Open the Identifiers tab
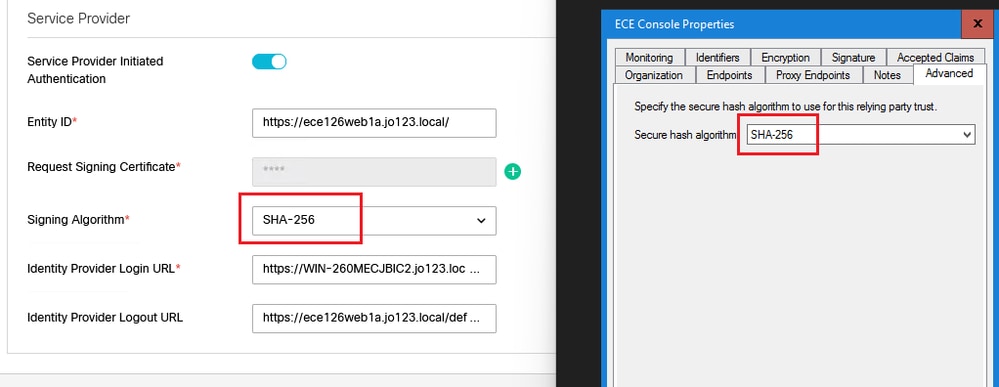The width and height of the screenshot is (999, 387). click(717, 57)
